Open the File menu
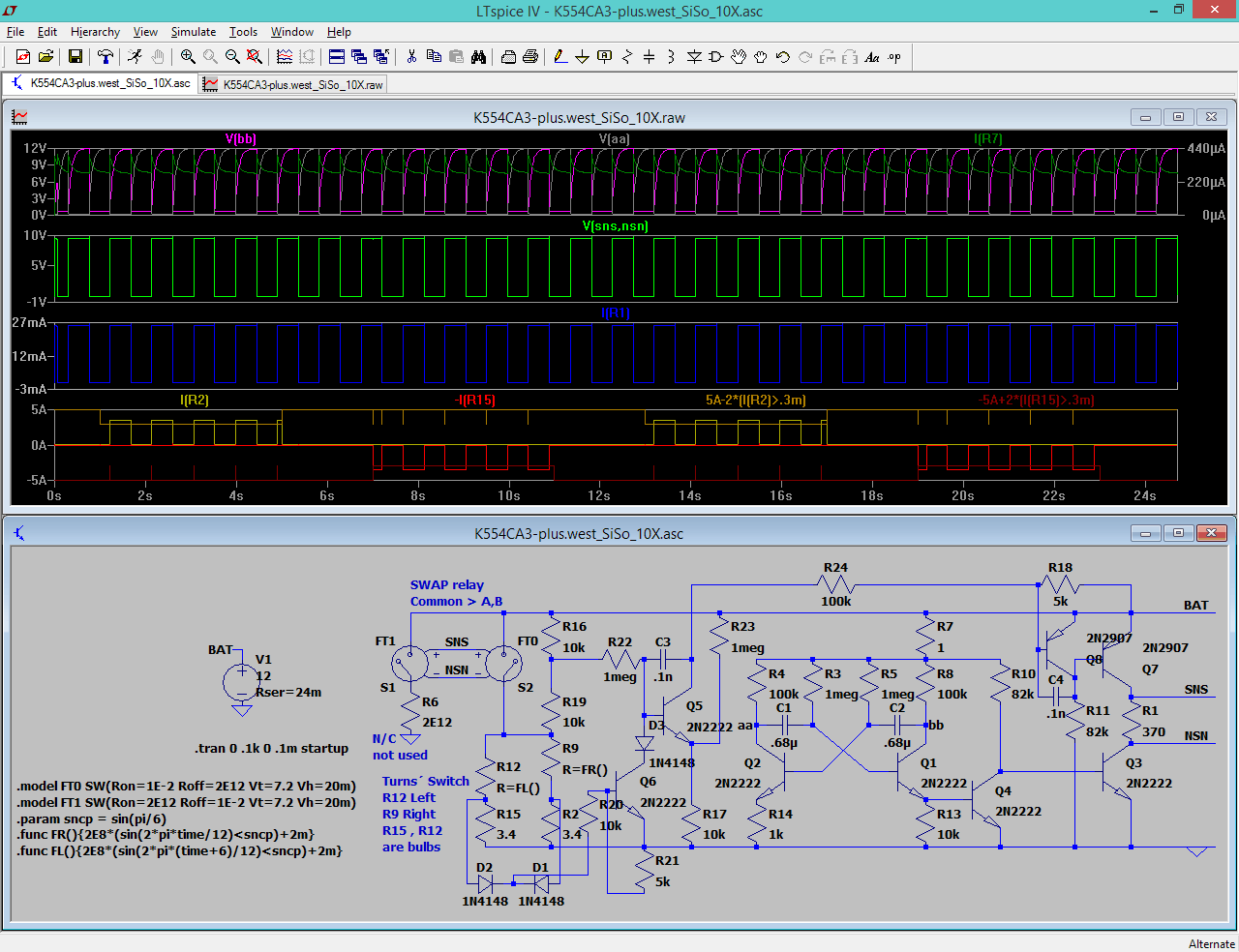This screenshot has height=952, width=1239. point(15,32)
